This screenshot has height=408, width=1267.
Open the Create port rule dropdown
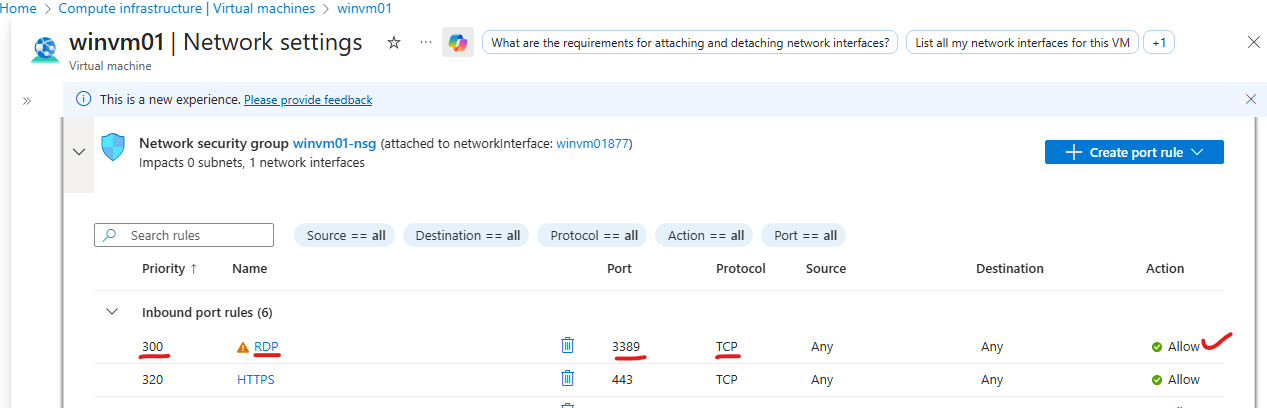pos(1134,152)
